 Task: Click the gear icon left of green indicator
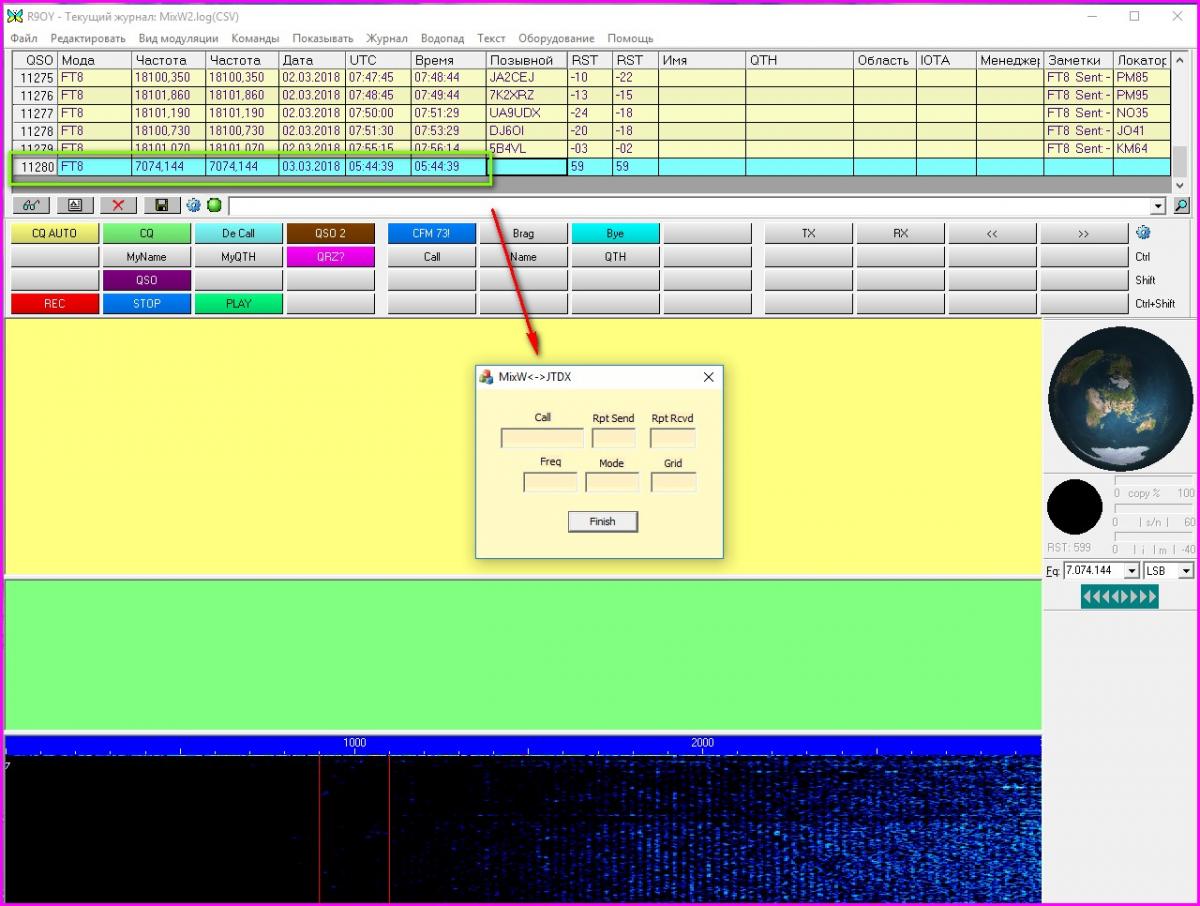pyautogui.click(x=194, y=205)
